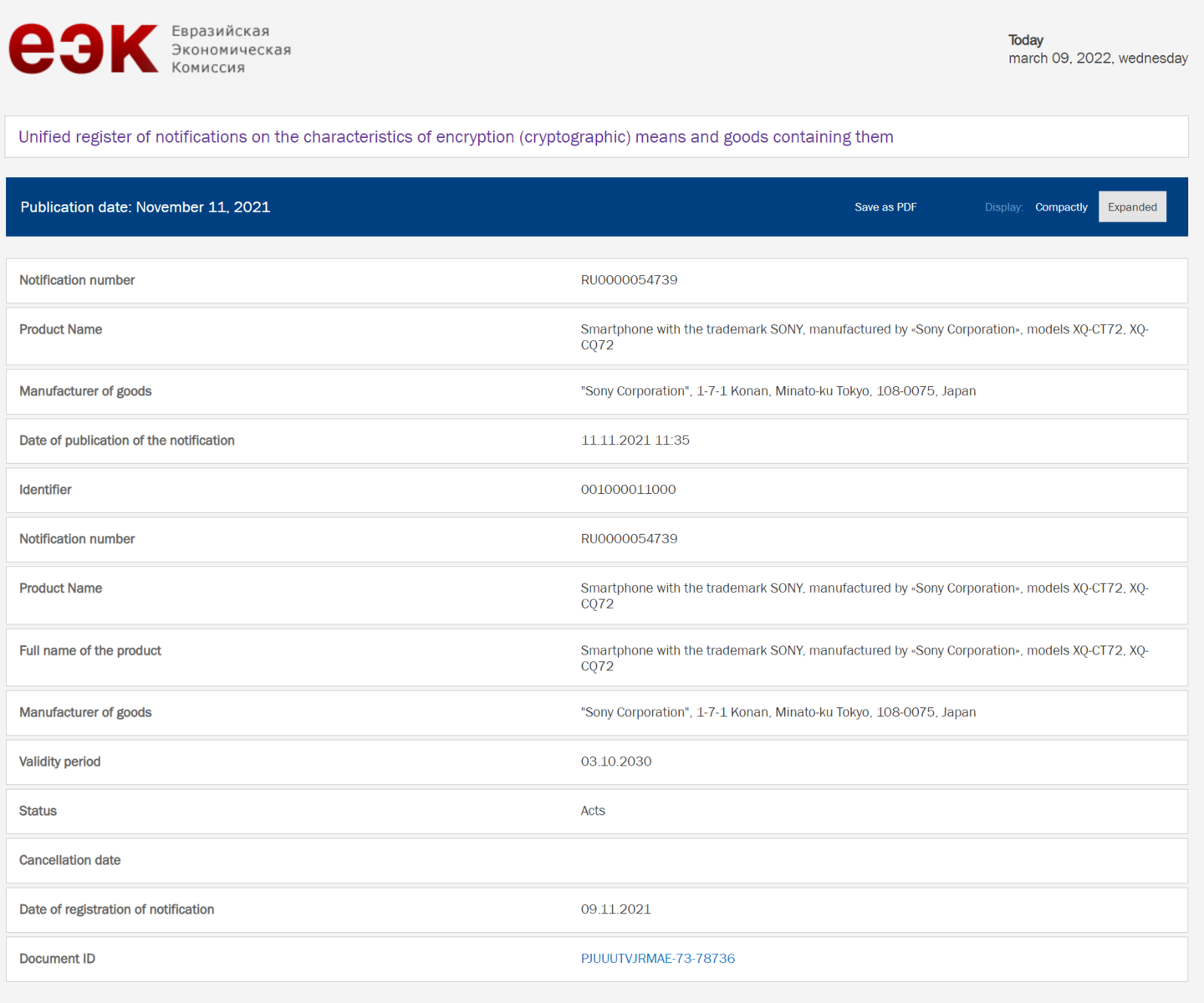Viewport: 1204px width, 1003px height.
Task: Click the 'Document ID' label
Action: pos(57,959)
